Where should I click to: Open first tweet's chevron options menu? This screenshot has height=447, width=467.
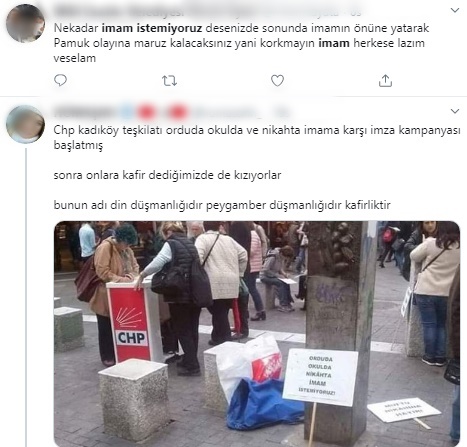455,10
